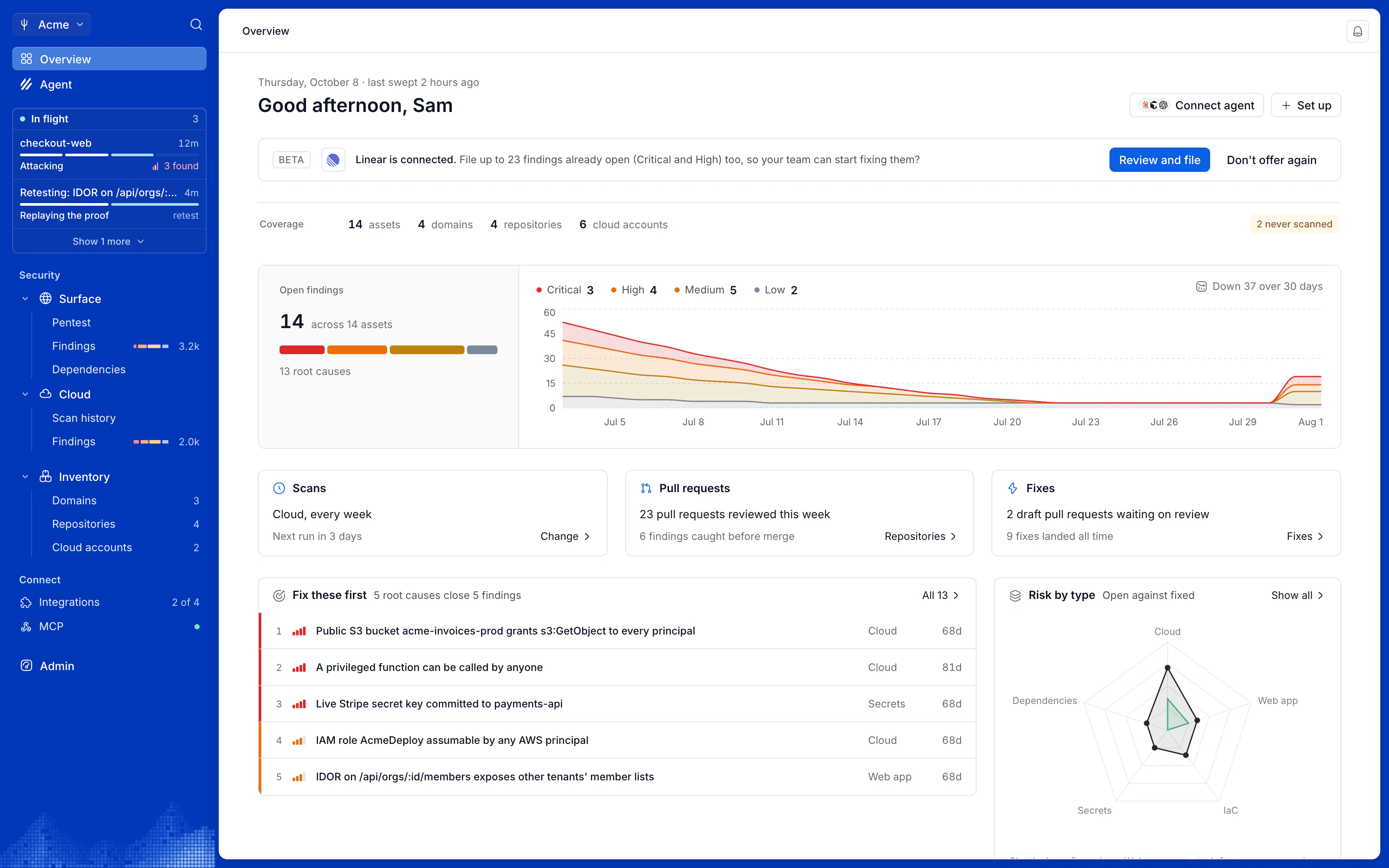Image resolution: width=1389 pixels, height=868 pixels.
Task: Open A privileged function finding row
Action: pyautogui.click(x=618, y=667)
